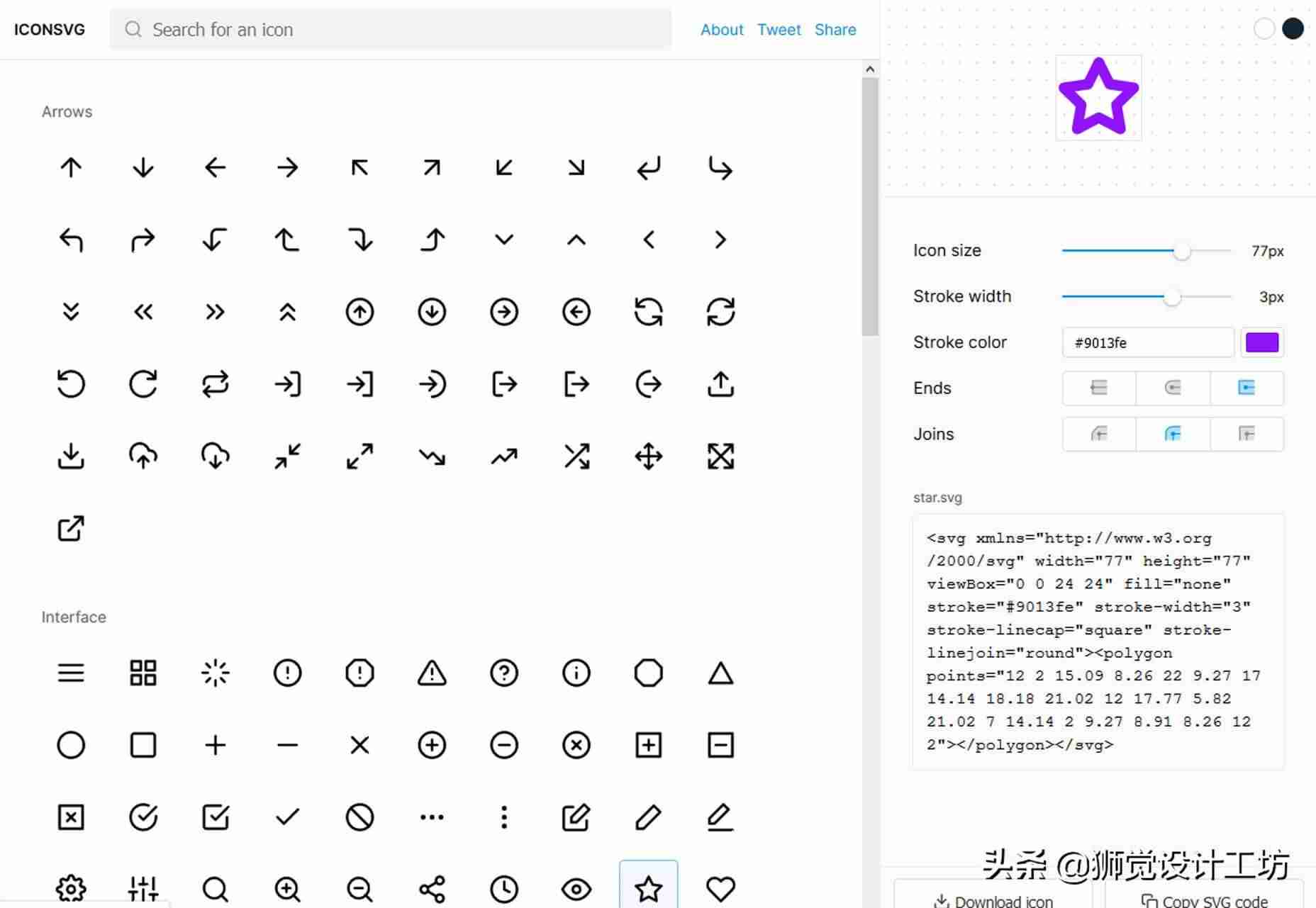
Task: Focus the Search for an icon field
Action: (391, 30)
